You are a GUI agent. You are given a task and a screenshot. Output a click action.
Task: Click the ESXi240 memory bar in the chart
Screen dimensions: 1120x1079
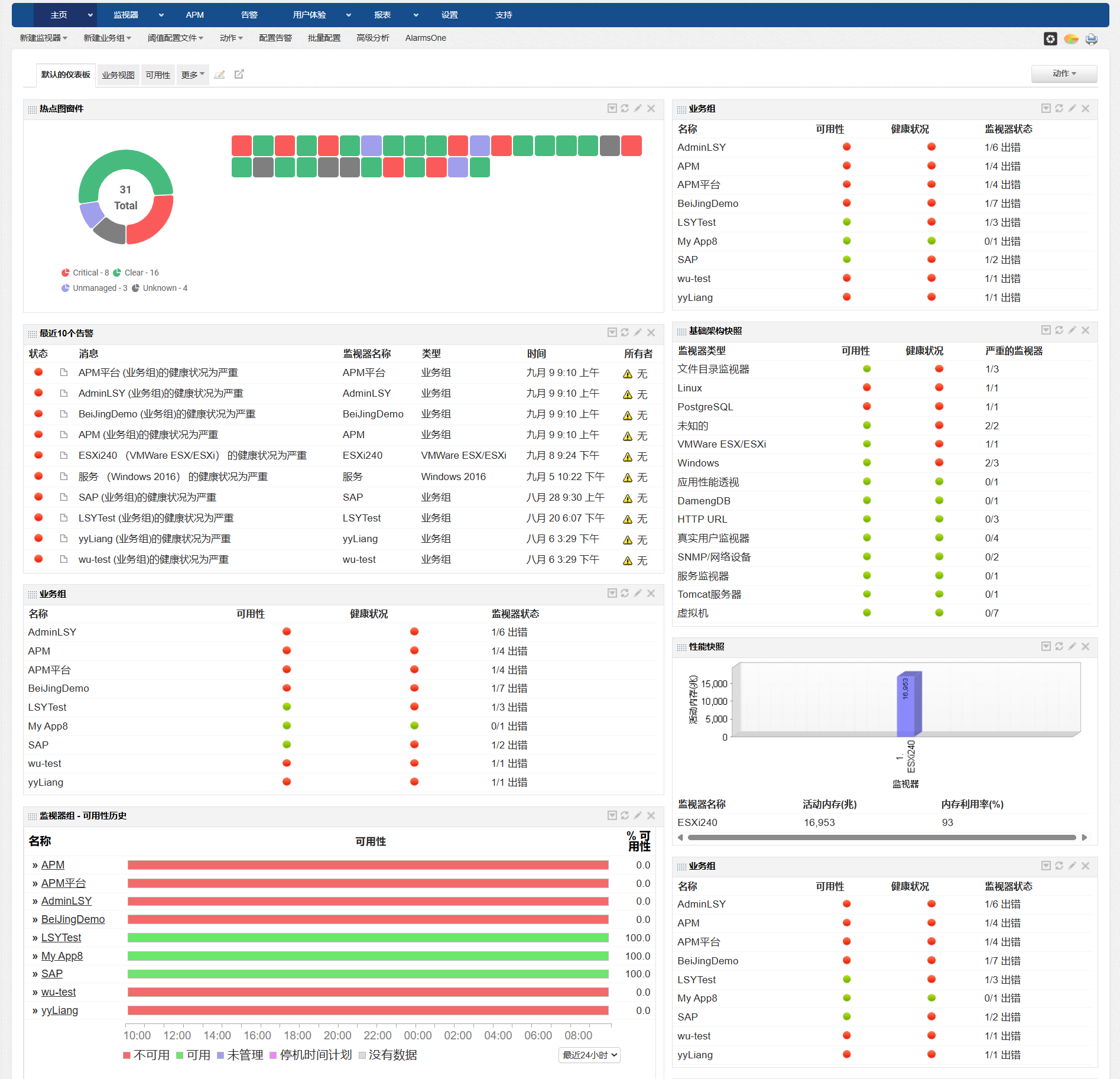click(x=910, y=704)
